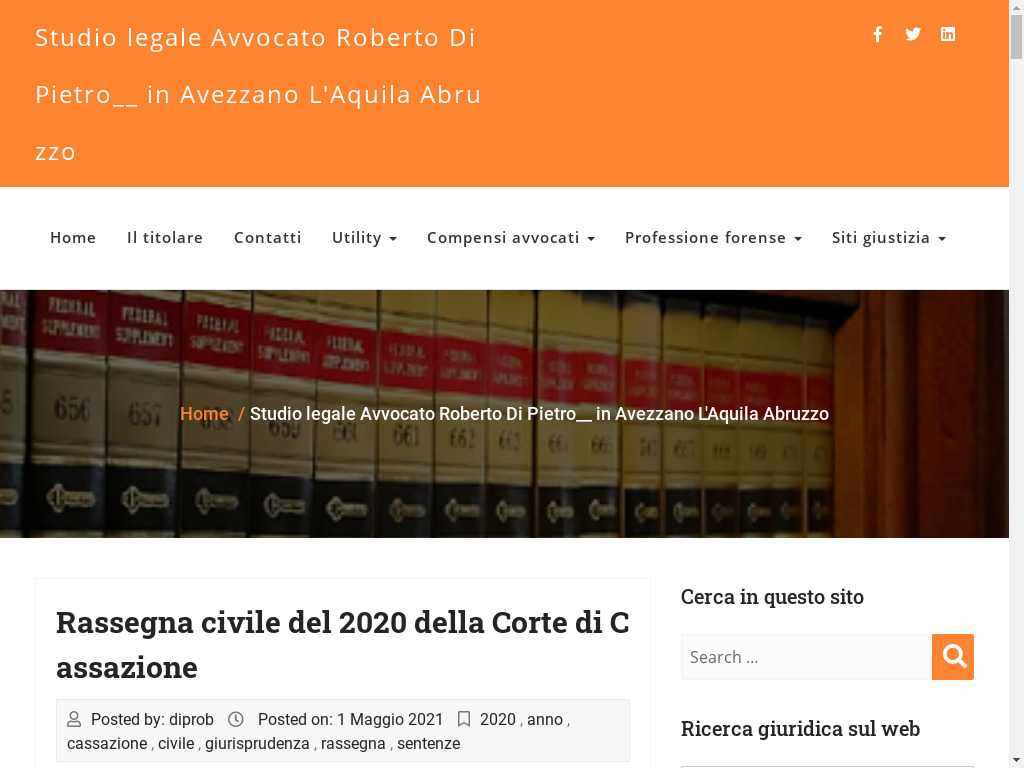Open the Professione forense dropdown

[x=713, y=238]
